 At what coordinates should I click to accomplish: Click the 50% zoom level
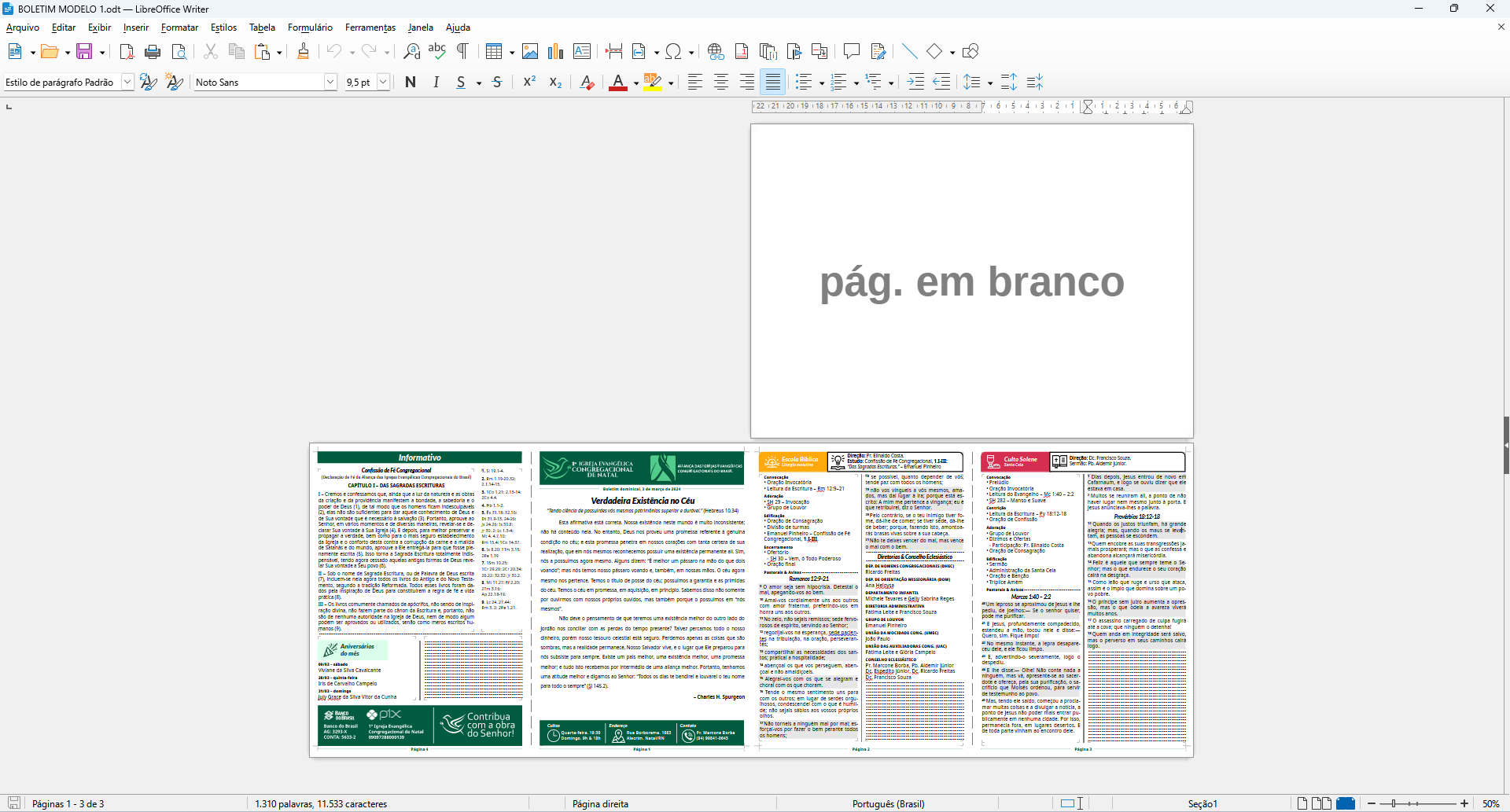[1490, 803]
